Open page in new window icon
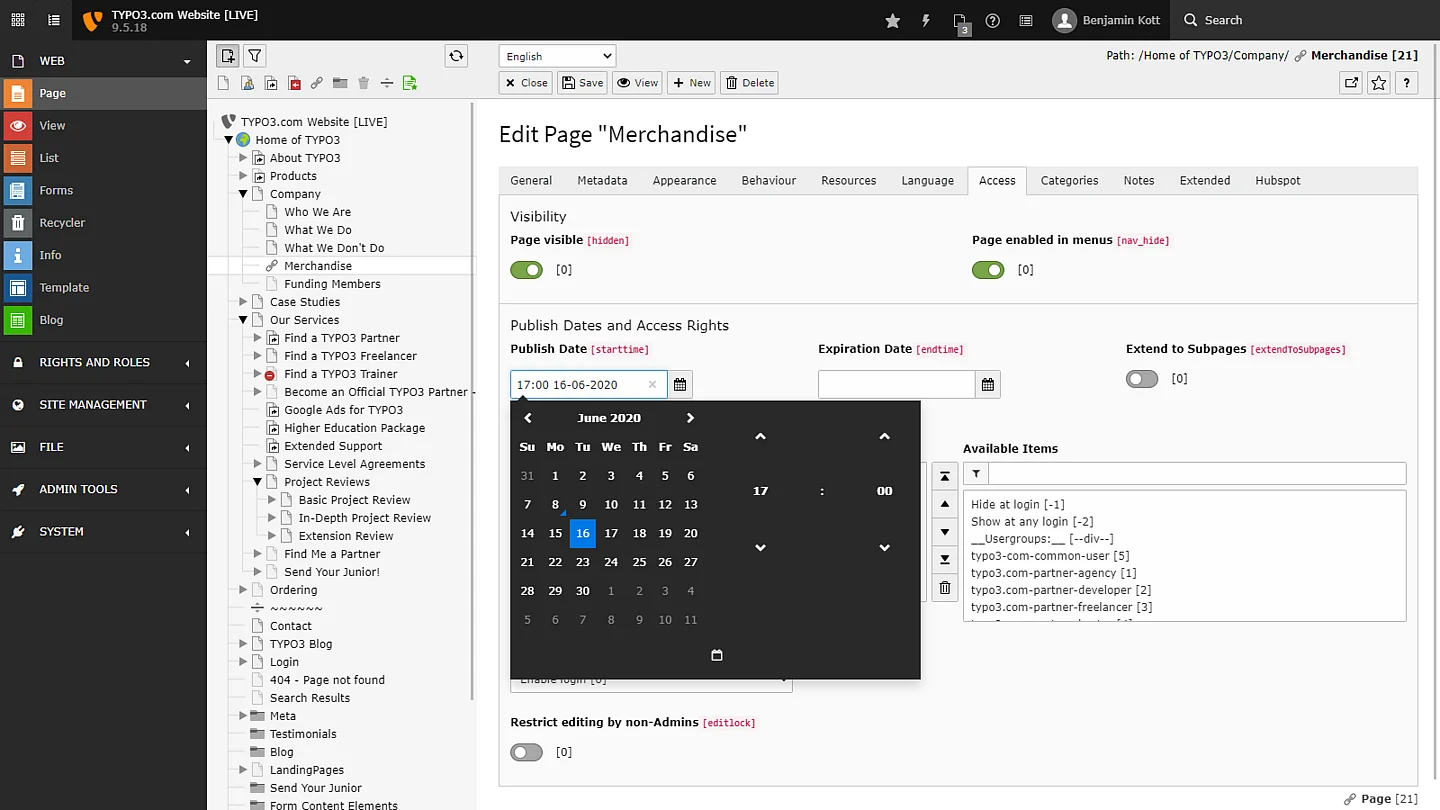Image resolution: width=1440 pixels, height=810 pixels. pyautogui.click(x=1351, y=83)
